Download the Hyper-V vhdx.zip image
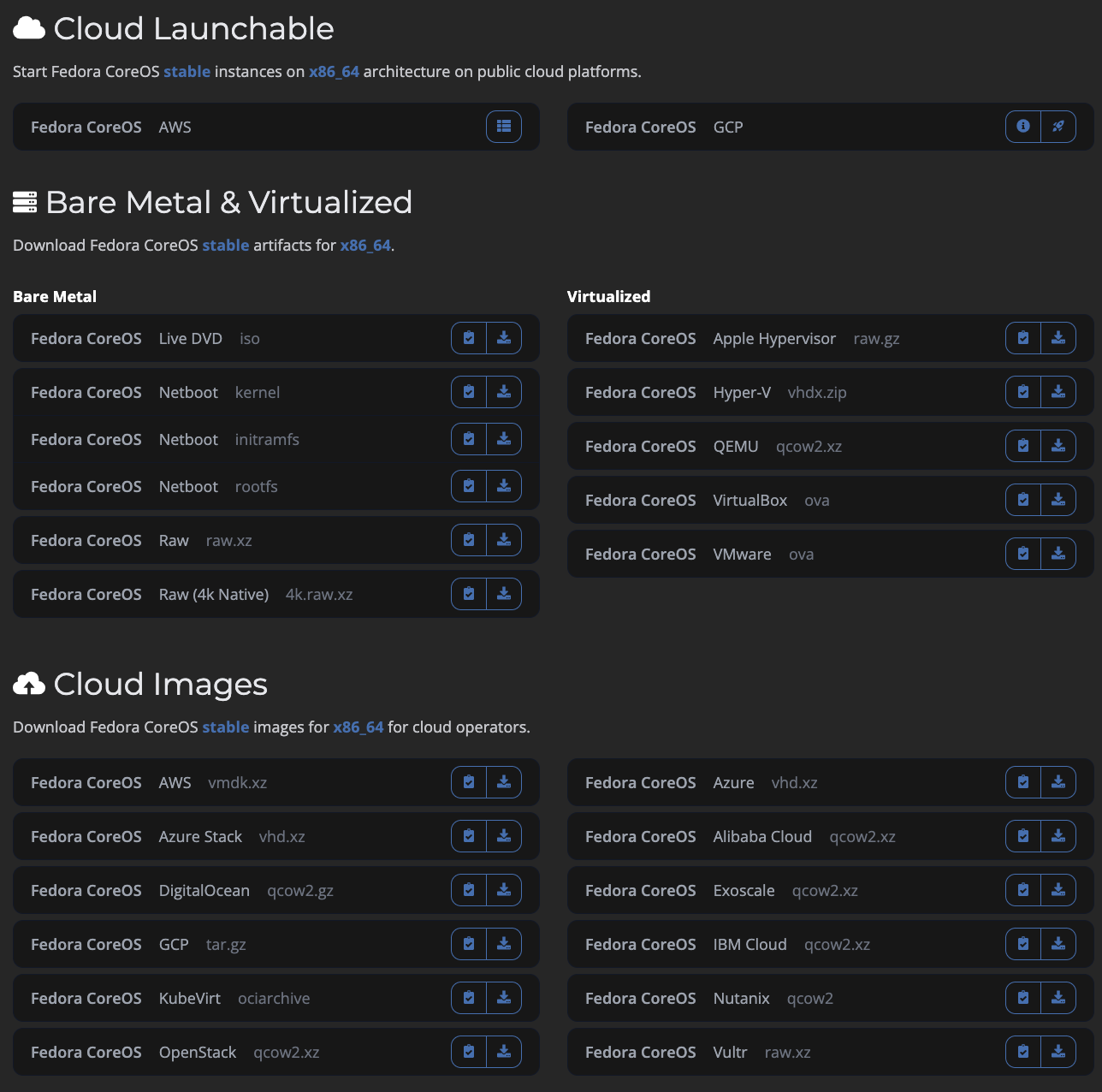The height and width of the screenshot is (1092, 1102). click(1058, 392)
